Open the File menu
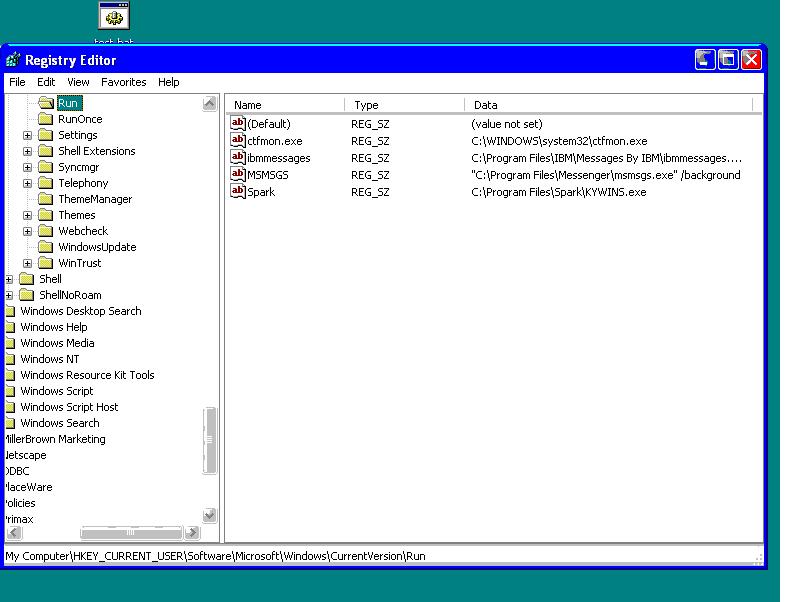This screenshot has height=602, width=800. [17, 82]
